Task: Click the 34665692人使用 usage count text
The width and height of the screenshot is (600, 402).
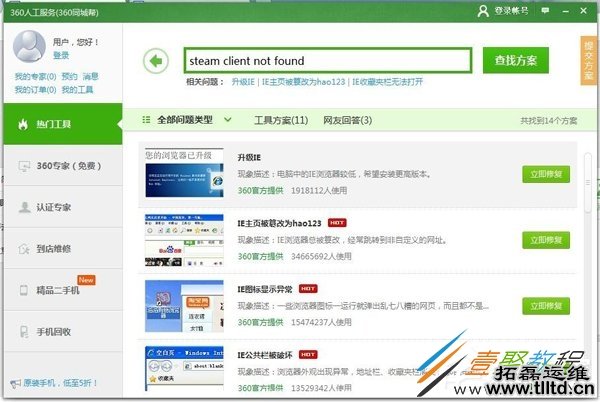Action: (321, 256)
